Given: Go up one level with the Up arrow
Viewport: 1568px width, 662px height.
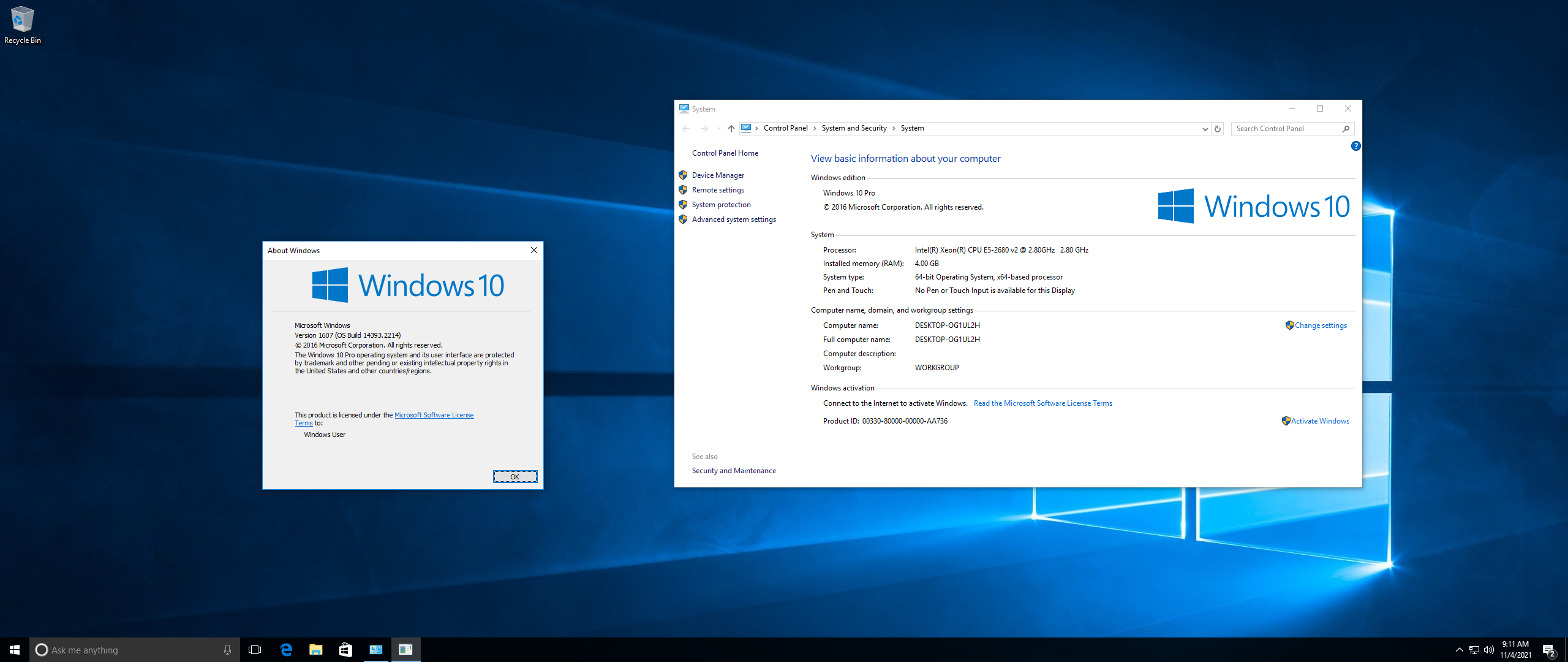Looking at the screenshot, I should pos(731,129).
